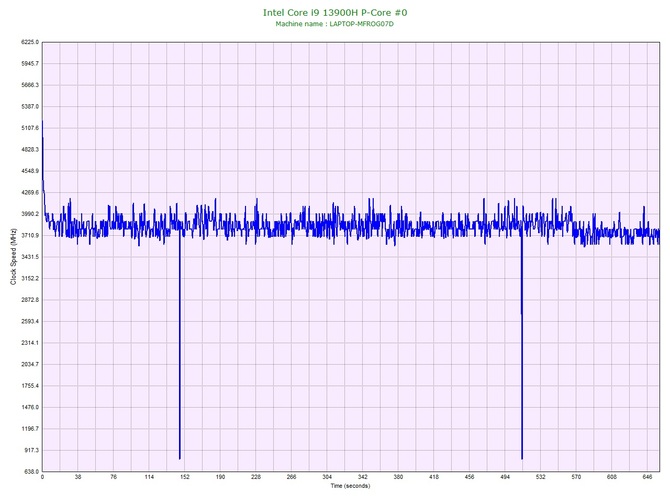Select the x-axis tick label 608
This screenshot has width=670, height=503.
[611, 477]
